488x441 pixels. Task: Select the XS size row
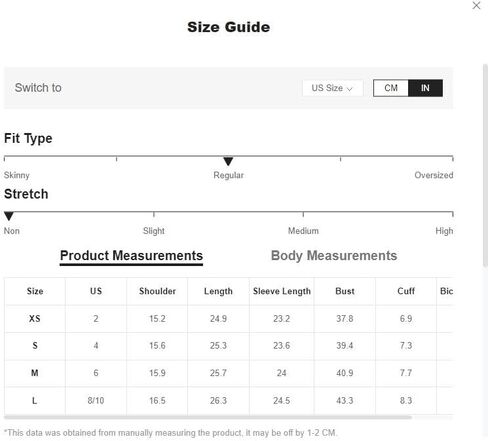[229, 319]
